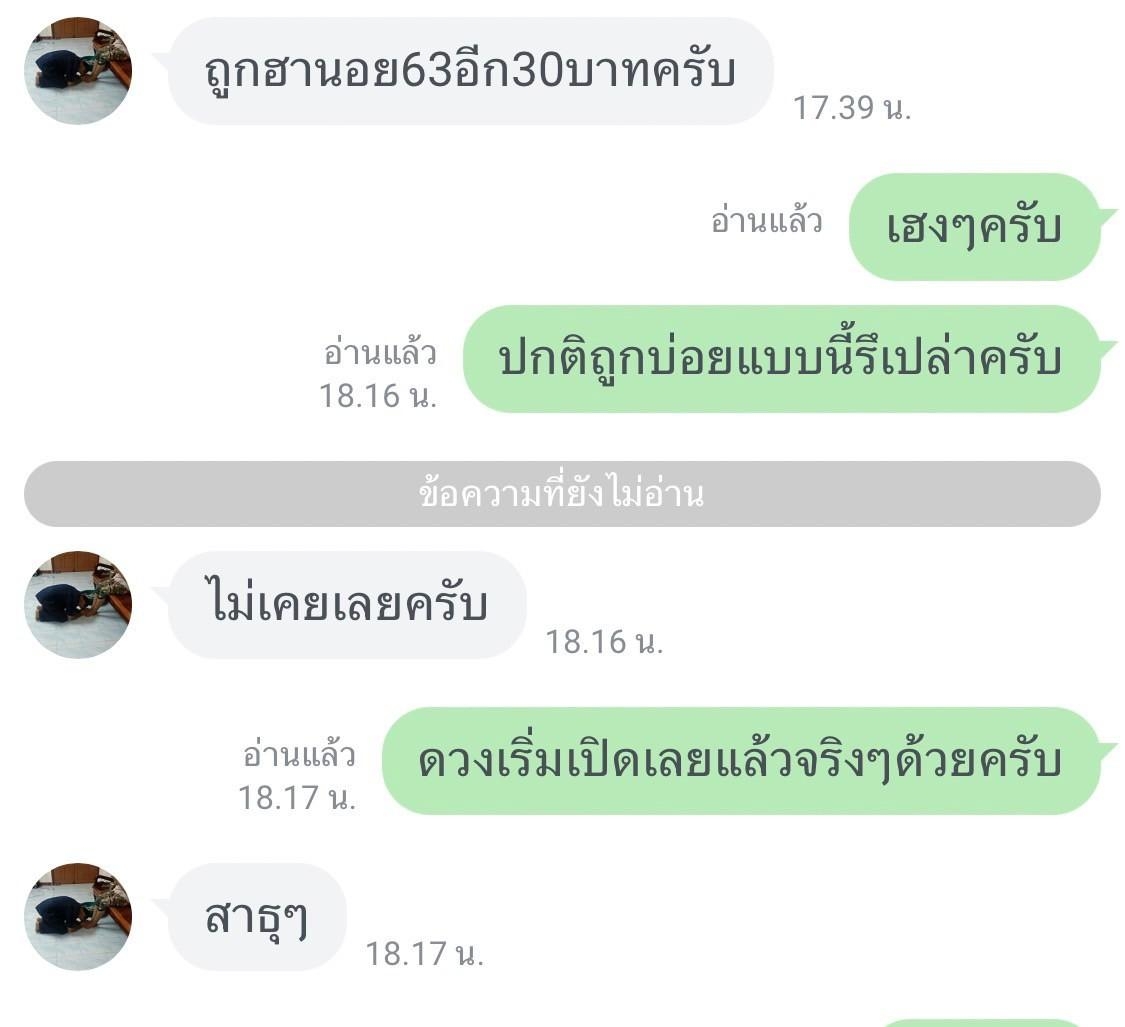Open the avatar next to ไม่เคยเลยครับ
The width and height of the screenshot is (1125, 1027).
tap(78, 604)
